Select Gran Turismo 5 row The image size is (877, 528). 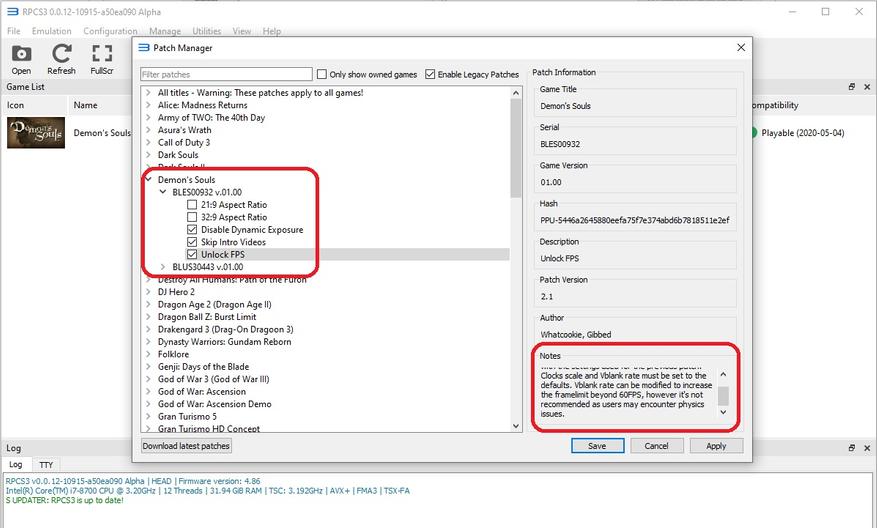pos(187,416)
